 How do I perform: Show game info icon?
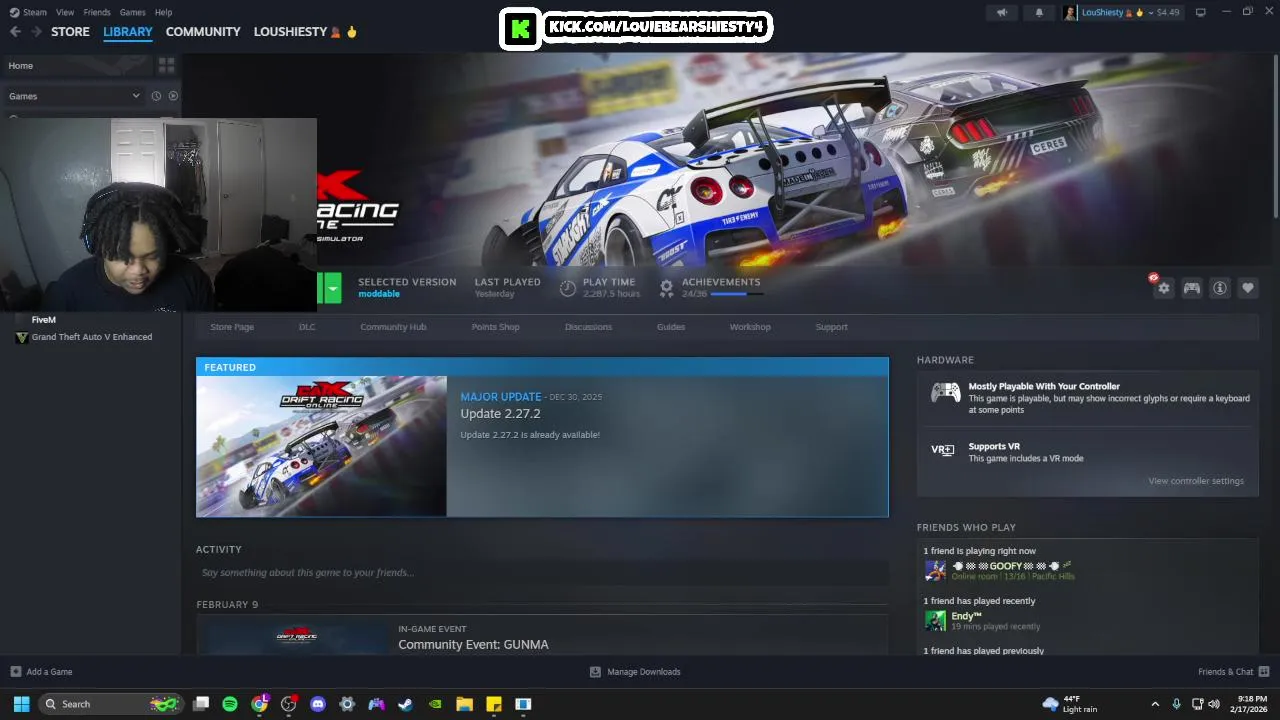(1220, 288)
